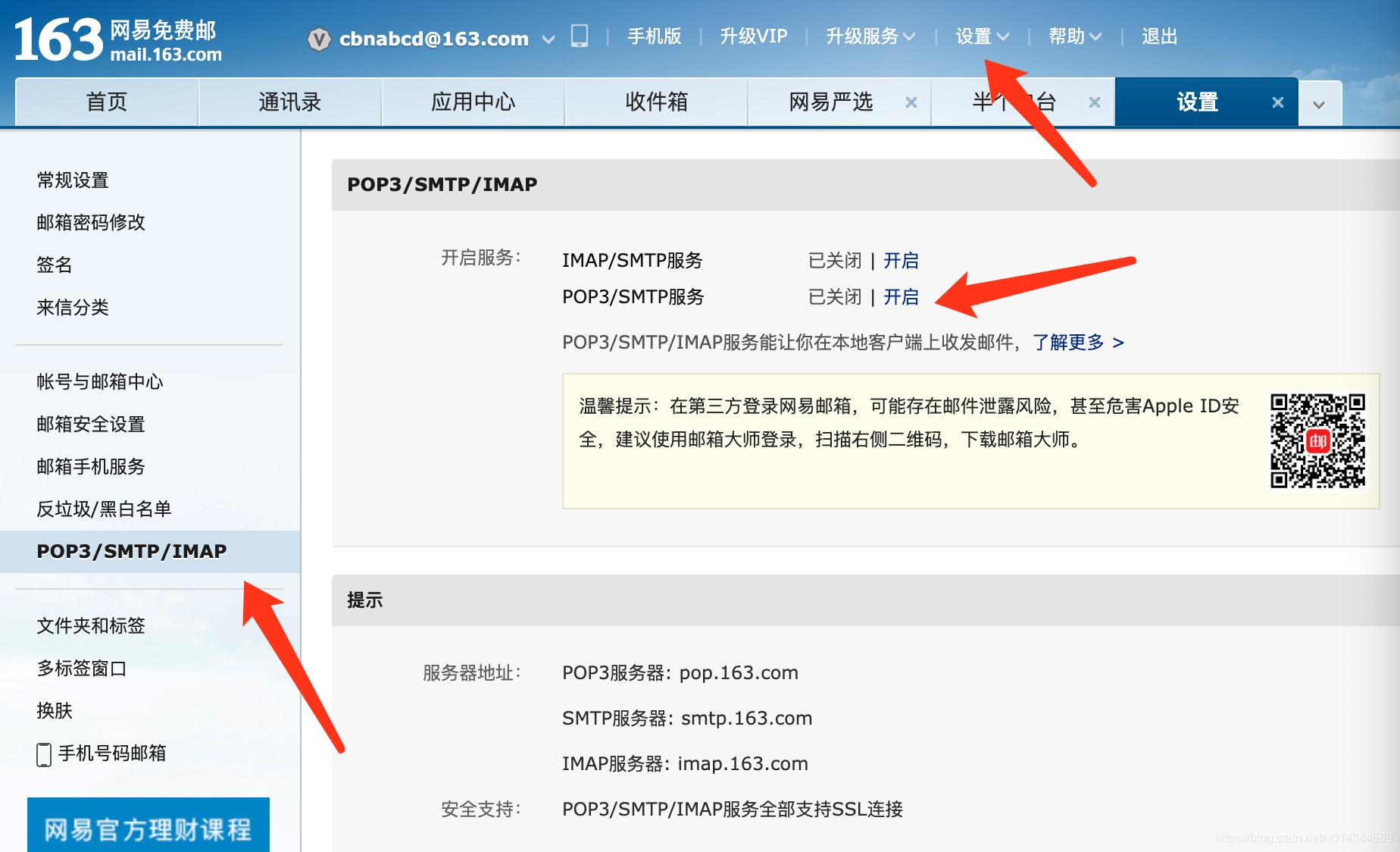Open the 收件箱 tab
The image size is (1400, 852).
coord(657,102)
